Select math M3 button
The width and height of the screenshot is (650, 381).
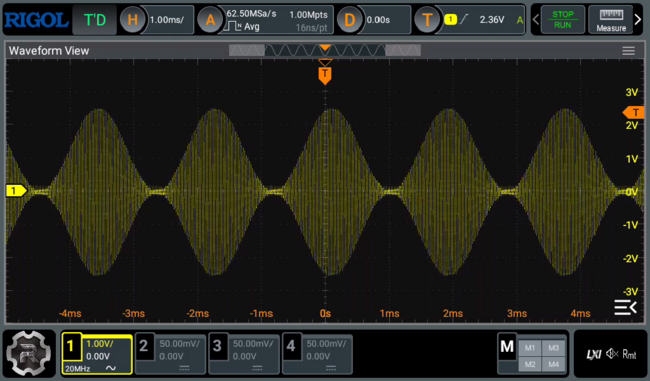[x=553, y=348]
